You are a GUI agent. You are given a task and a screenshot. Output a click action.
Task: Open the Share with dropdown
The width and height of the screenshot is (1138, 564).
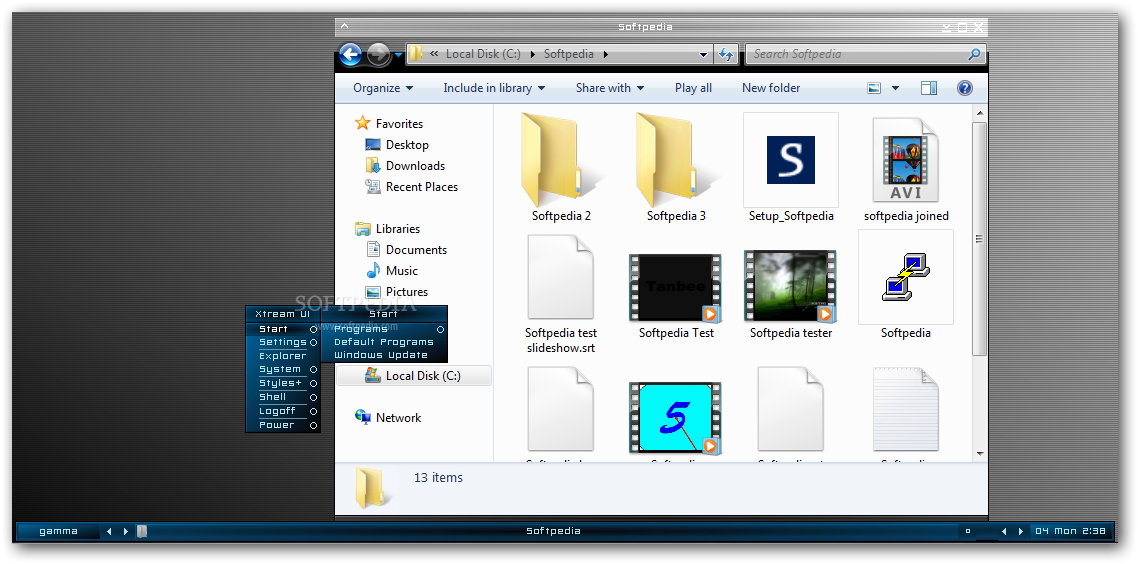(x=610, y=88)
